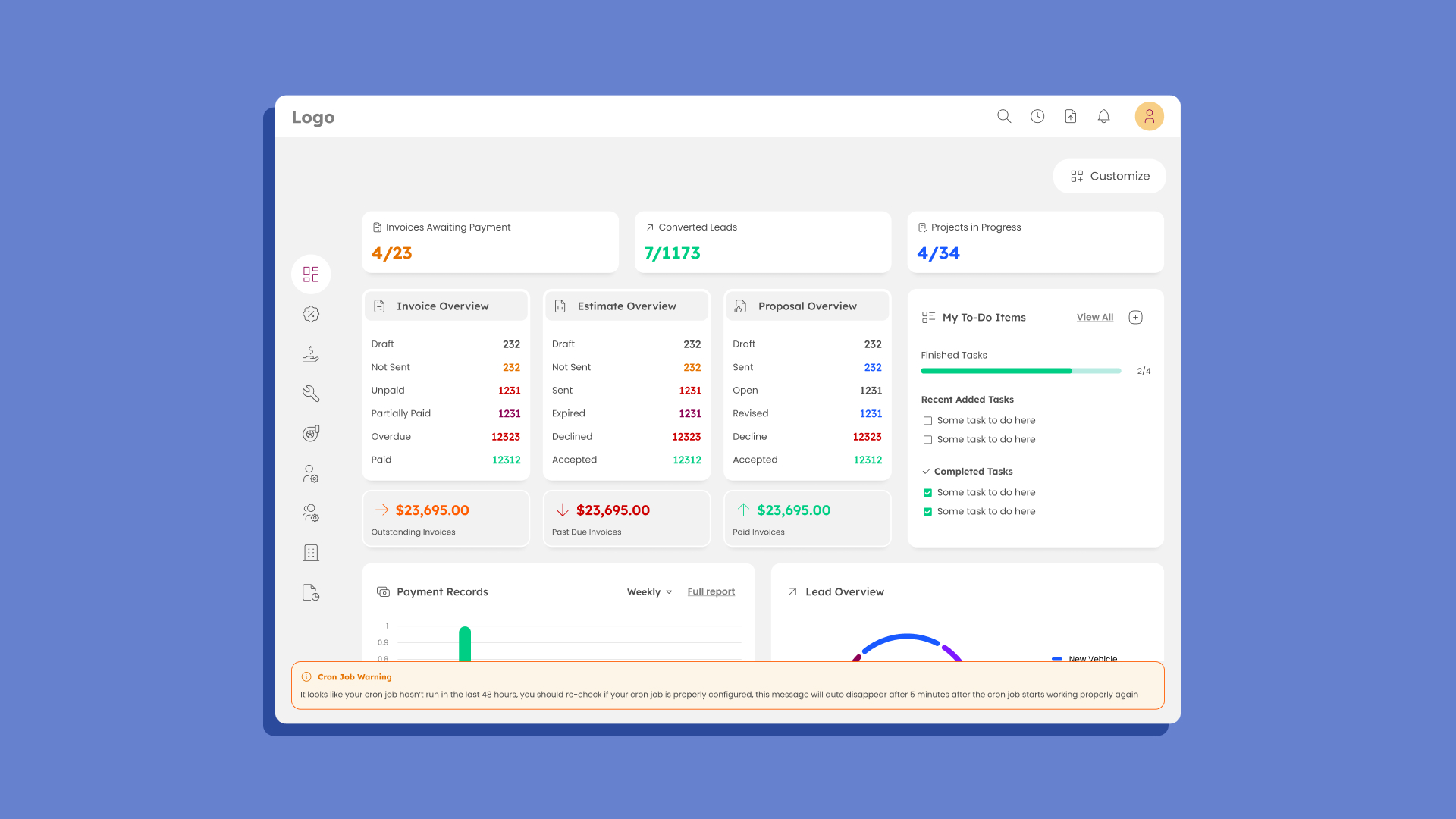Open the target goal sidebar icon
The height and width of the screenshot is (819, 1456).
point(311,433)
